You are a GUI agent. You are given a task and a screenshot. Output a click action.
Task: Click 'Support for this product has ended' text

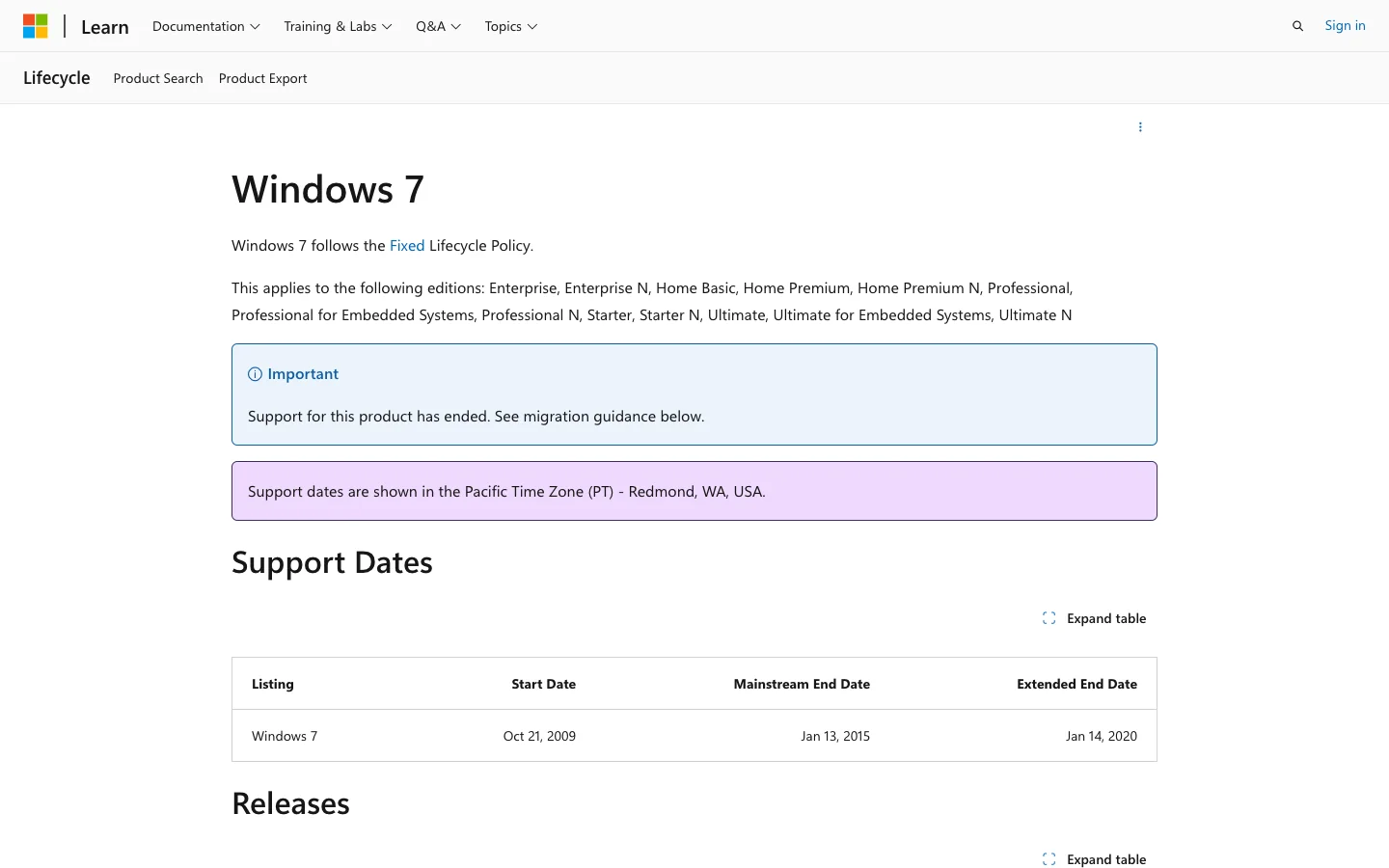point(369,417)
